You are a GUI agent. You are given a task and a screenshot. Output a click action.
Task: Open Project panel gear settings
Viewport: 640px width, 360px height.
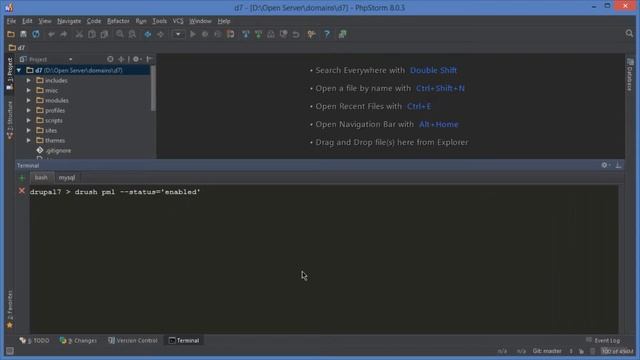coord(137,59)
